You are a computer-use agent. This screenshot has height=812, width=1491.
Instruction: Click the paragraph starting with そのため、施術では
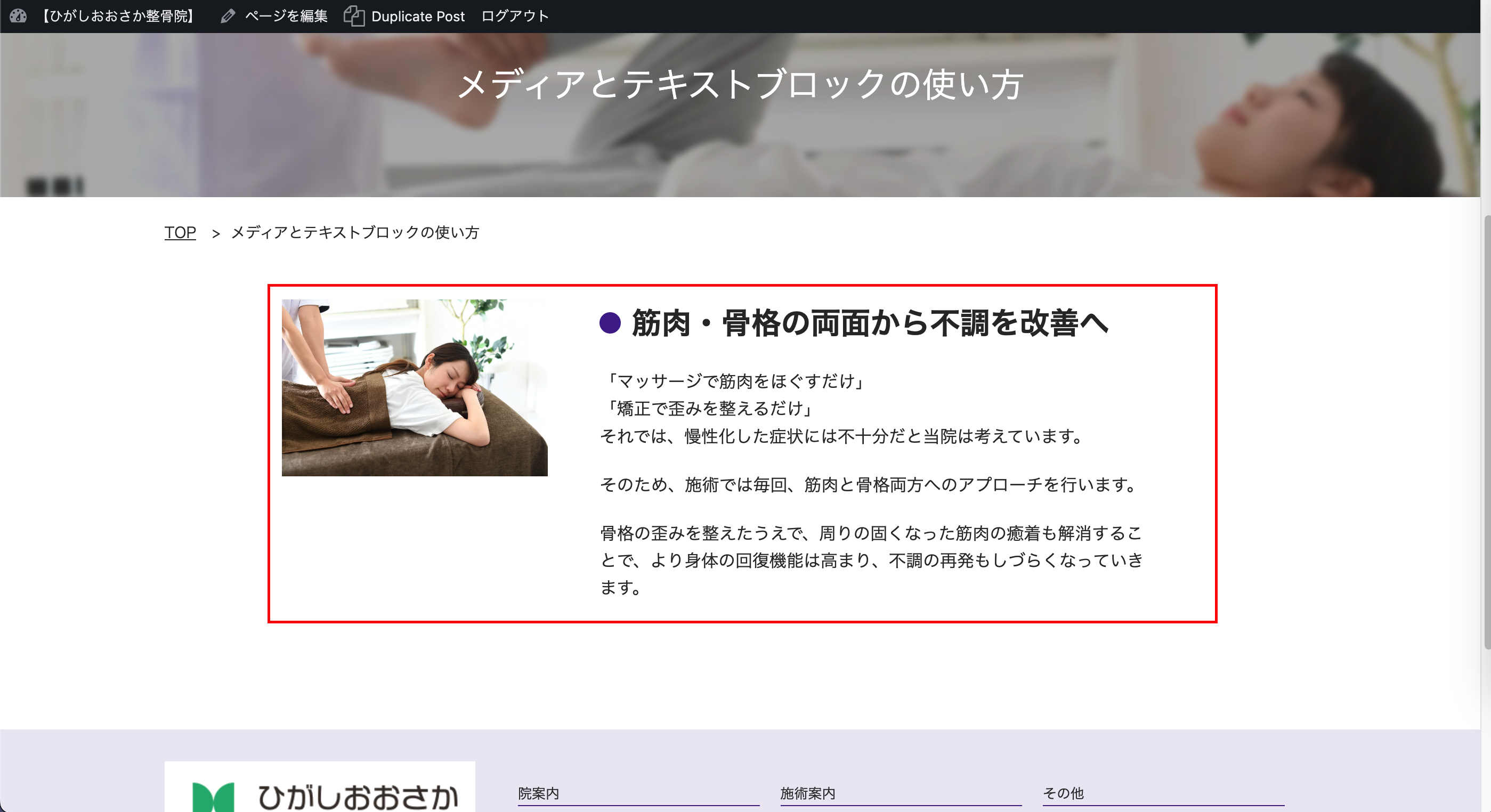click(869, 484)
